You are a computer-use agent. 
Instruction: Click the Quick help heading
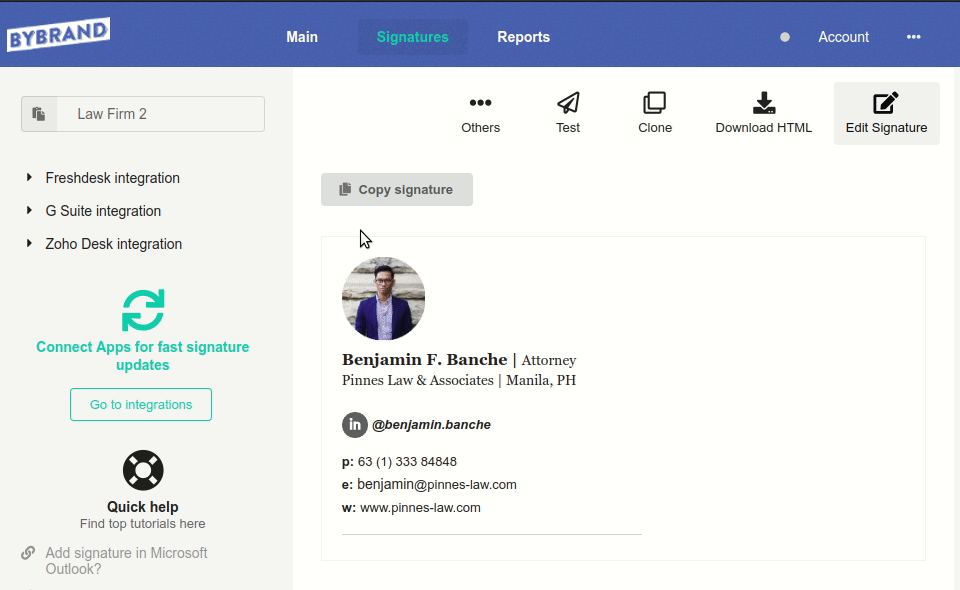143,507
